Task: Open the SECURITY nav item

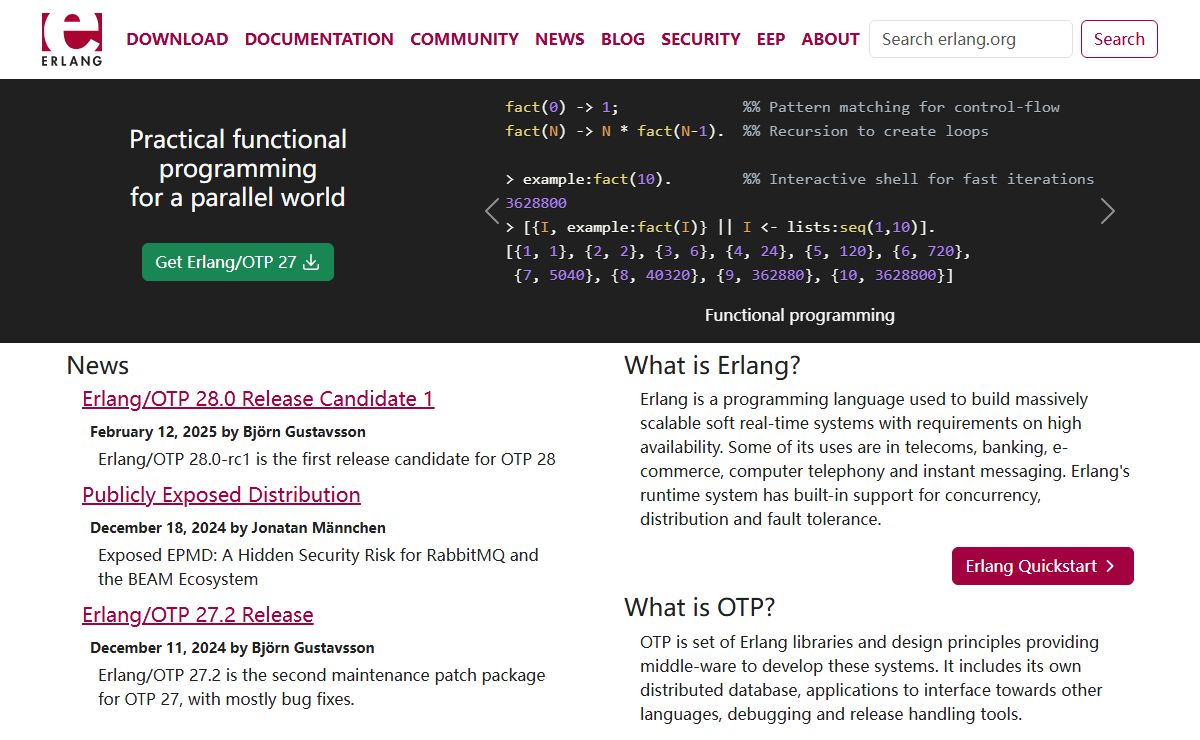Action: point(700,39)
